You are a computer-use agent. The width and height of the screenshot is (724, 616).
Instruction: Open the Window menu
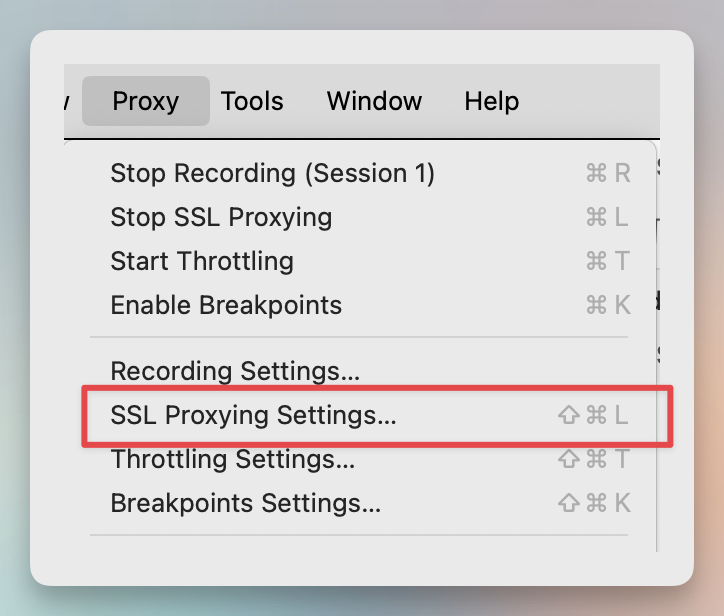(x=374, y=101)
